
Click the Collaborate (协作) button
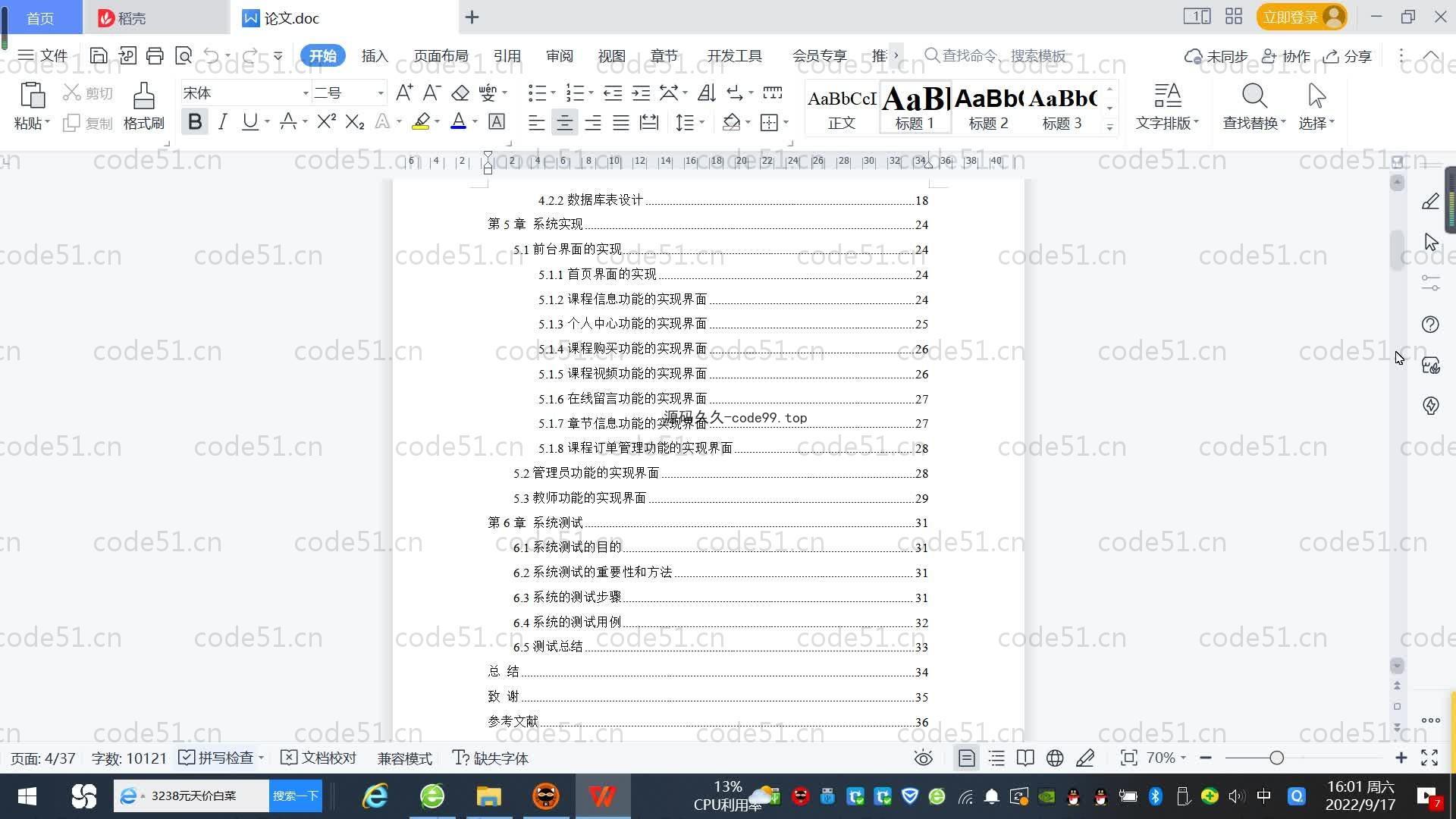point(1286,55)
